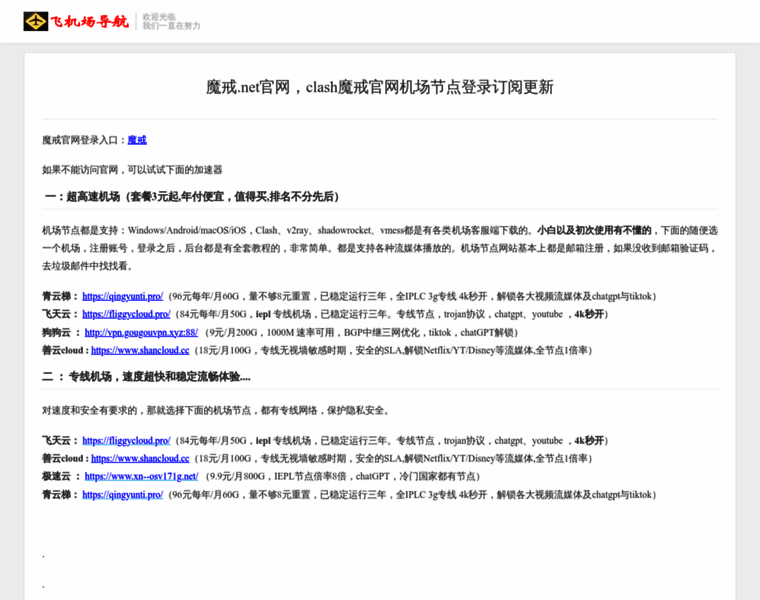Click the label 魔戒官网登录入口

pos(84,140)
